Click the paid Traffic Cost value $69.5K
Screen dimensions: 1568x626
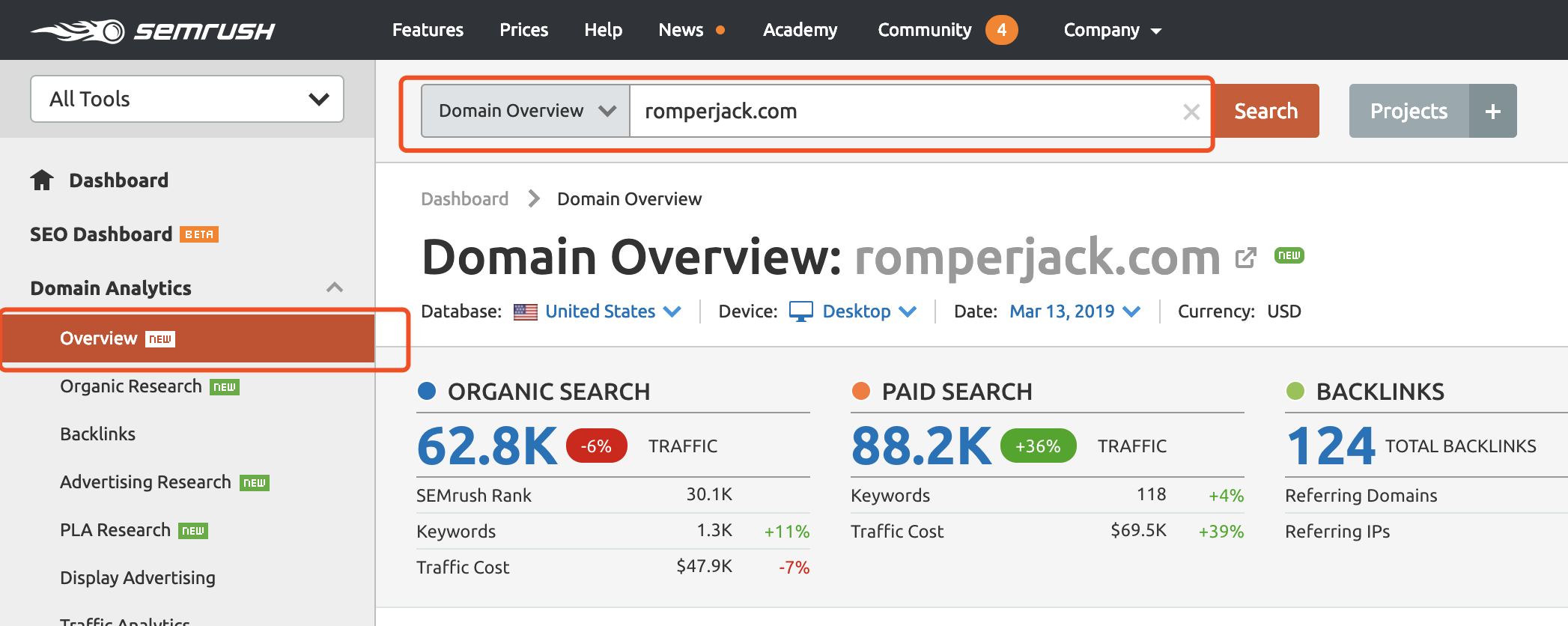coord(1138,530)
